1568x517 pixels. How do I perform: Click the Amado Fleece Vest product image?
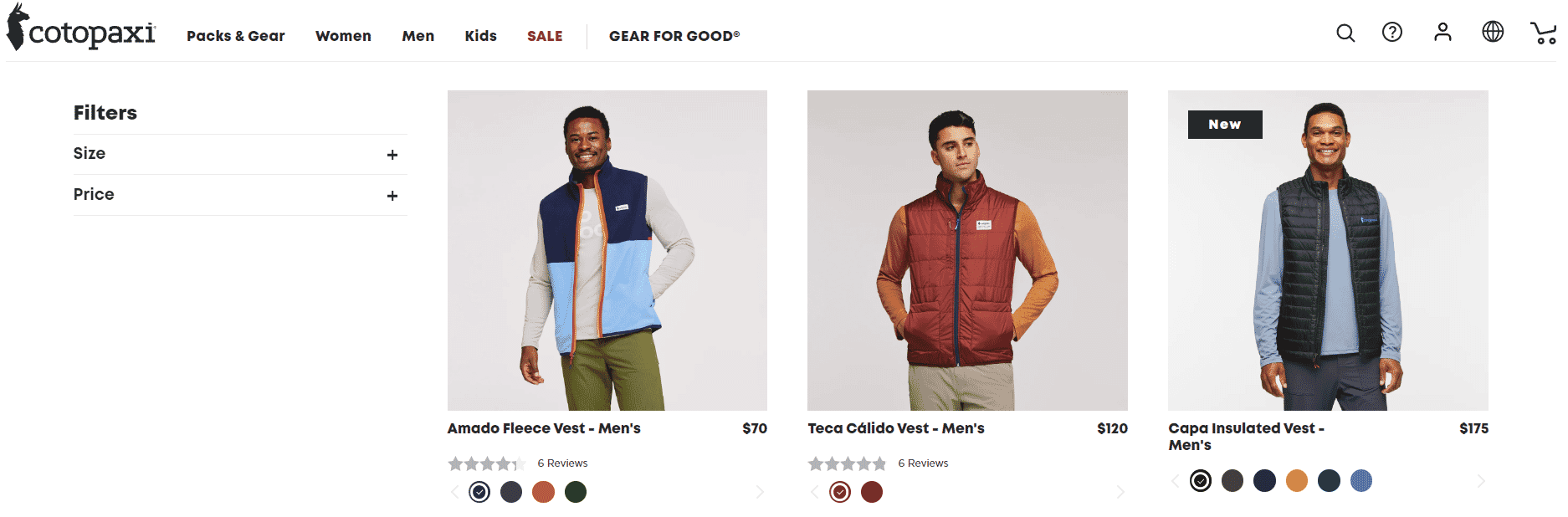click(x=607, y=250)
